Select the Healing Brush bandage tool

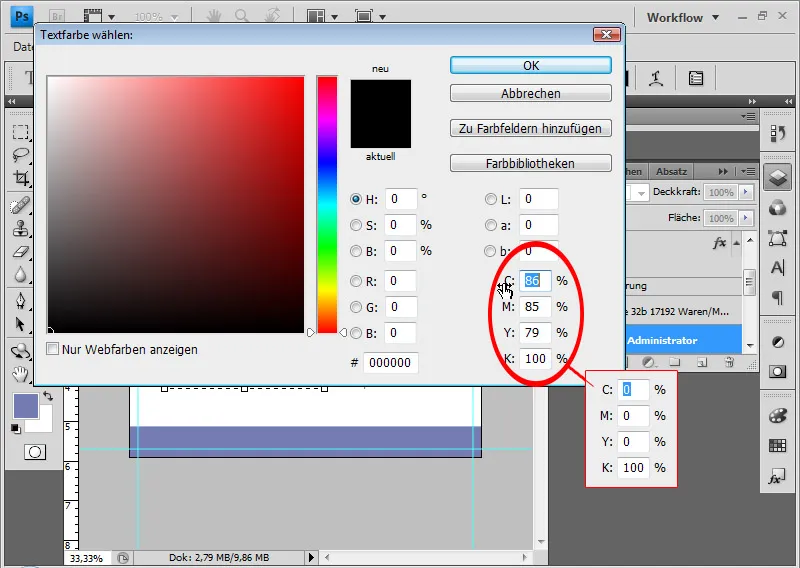point(20,206)
